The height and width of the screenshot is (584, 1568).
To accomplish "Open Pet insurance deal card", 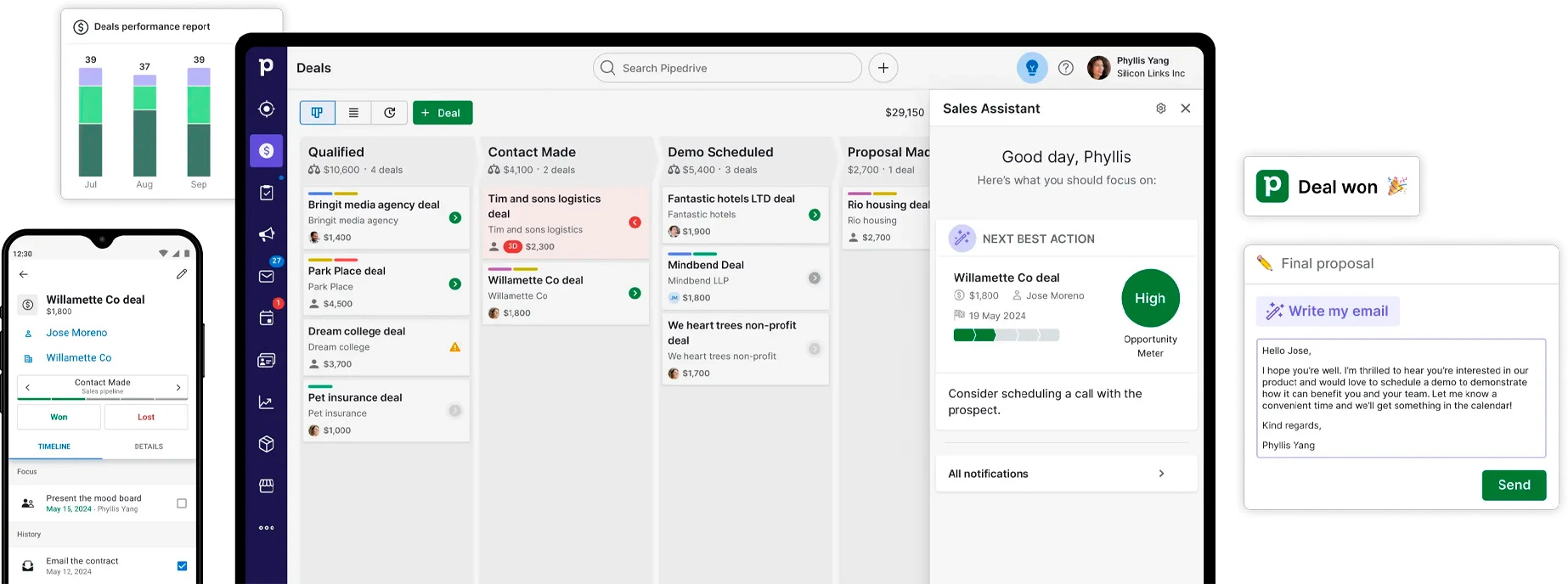I will point(386,411).
